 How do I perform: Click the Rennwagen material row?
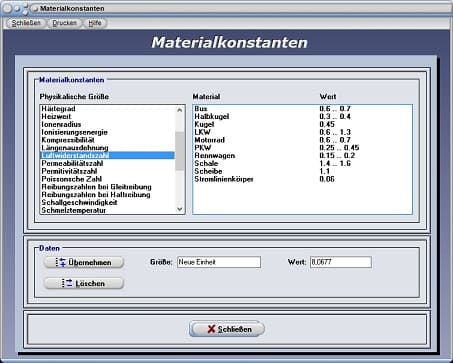click(302, 156)
